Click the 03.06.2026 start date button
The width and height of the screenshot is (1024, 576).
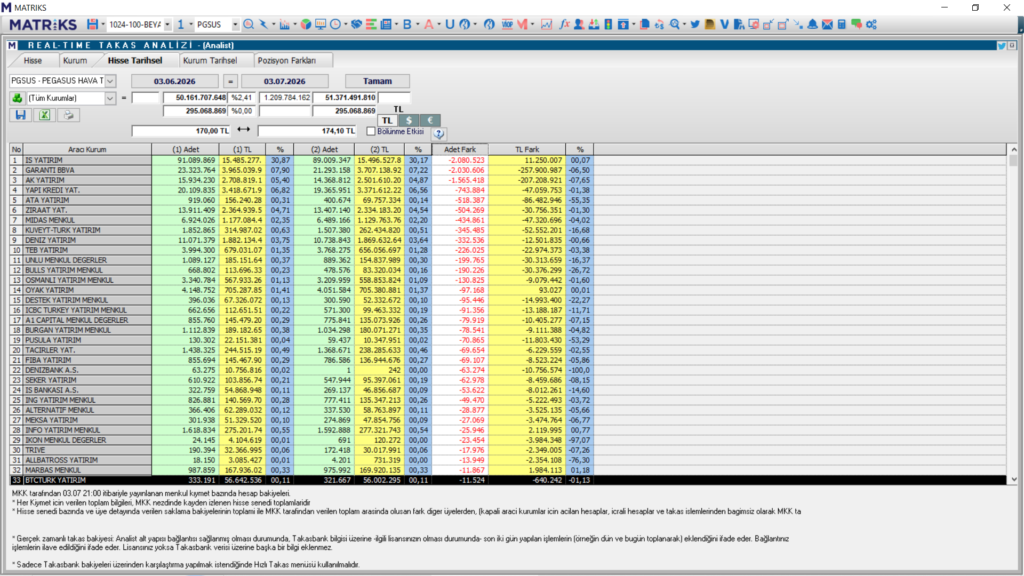click(175, 81)
